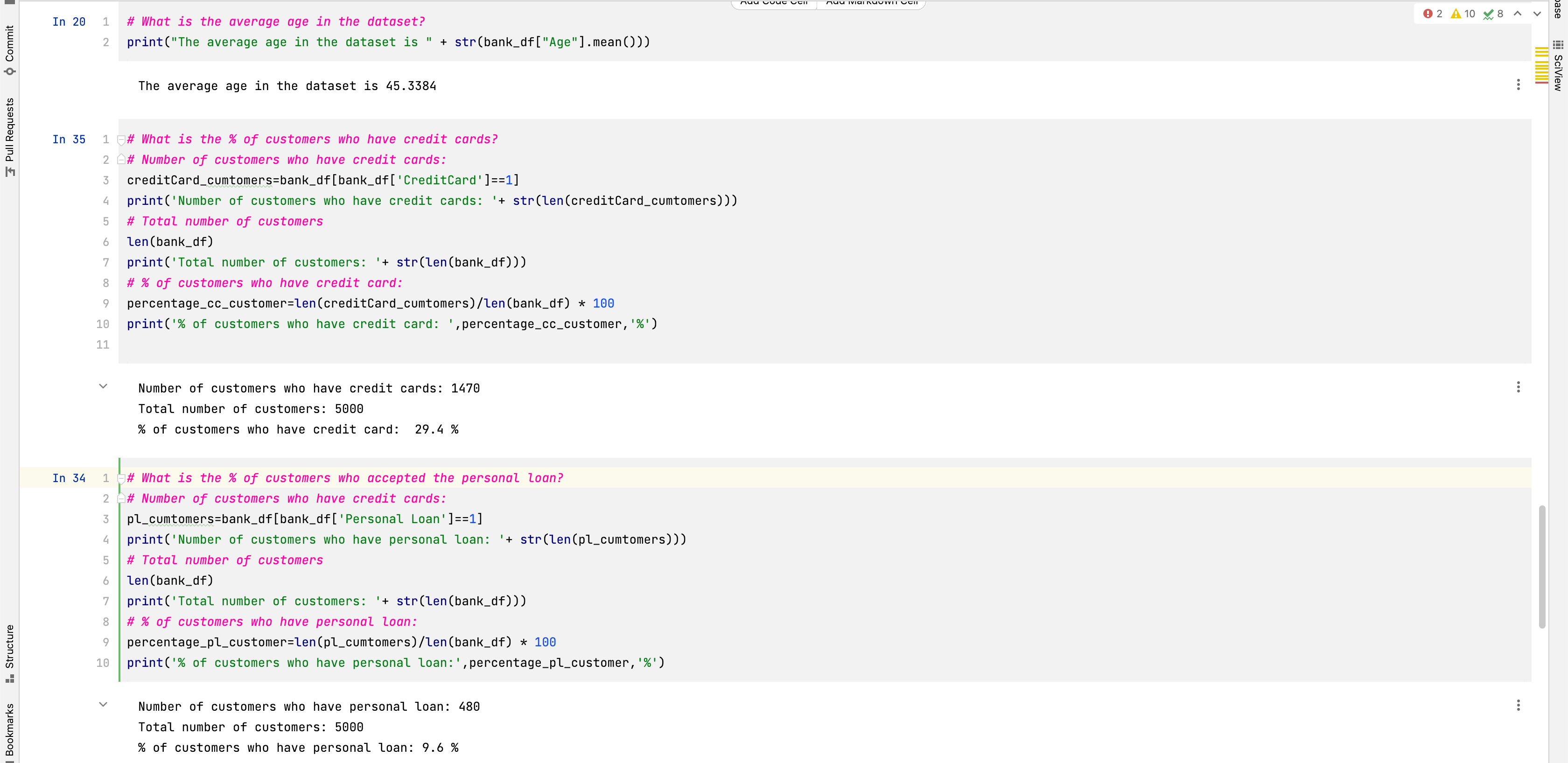
Task: Open options menu for credit cards output
Action: [1518, 387]
